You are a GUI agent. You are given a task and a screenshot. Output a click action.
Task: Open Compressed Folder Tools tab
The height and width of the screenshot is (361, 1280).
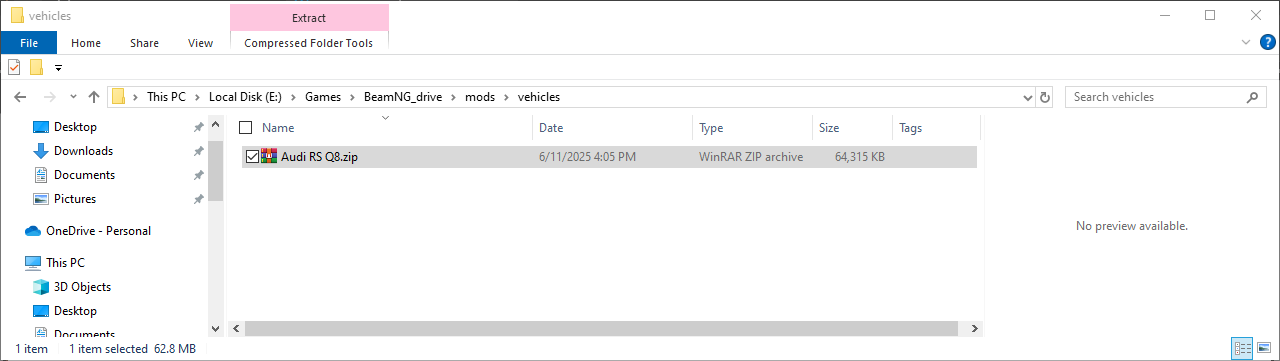(x=309, y=43)
